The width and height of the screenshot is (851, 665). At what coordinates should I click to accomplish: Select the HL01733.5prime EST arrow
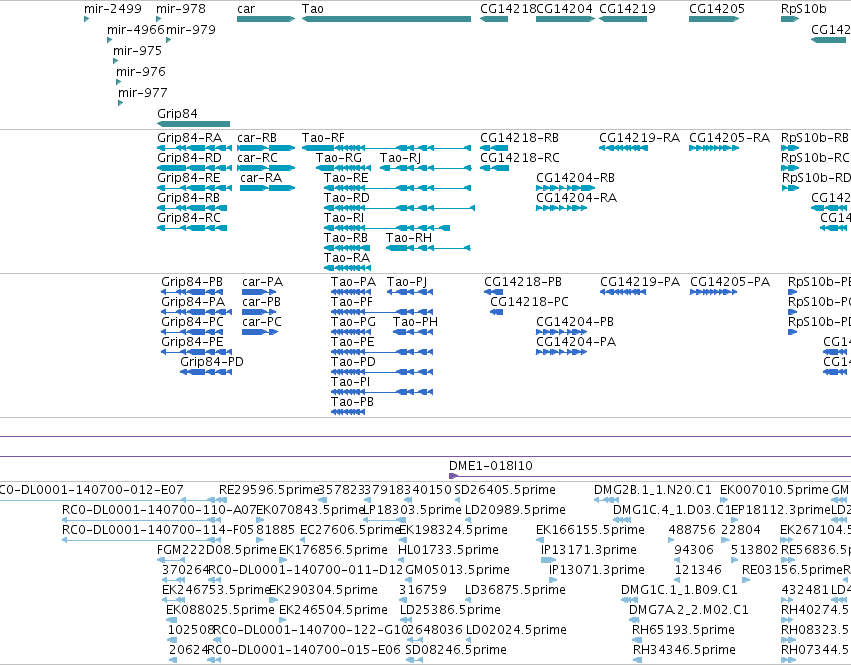point(402,560)
